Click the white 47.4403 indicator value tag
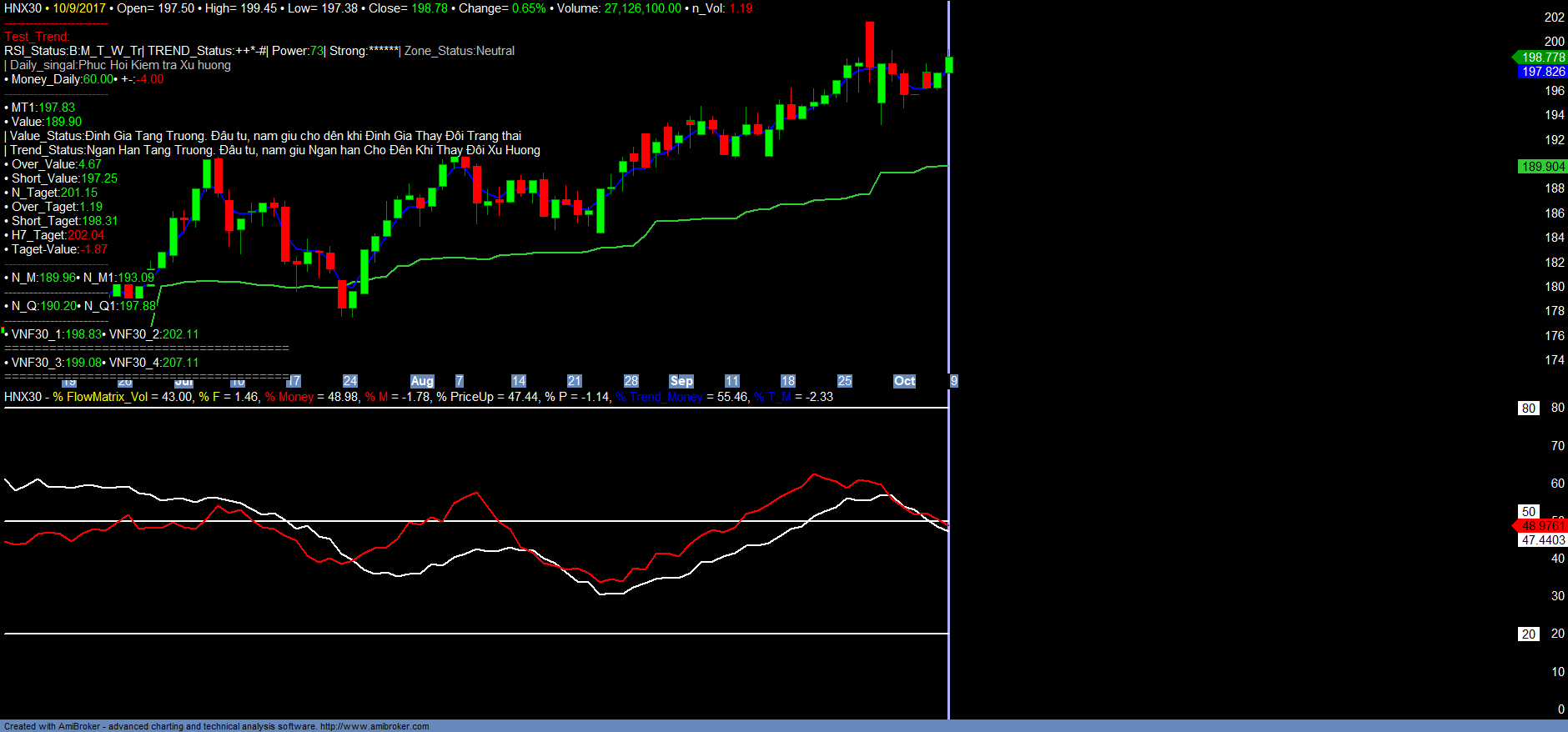1568x732 pixels. click(1542, 540)
